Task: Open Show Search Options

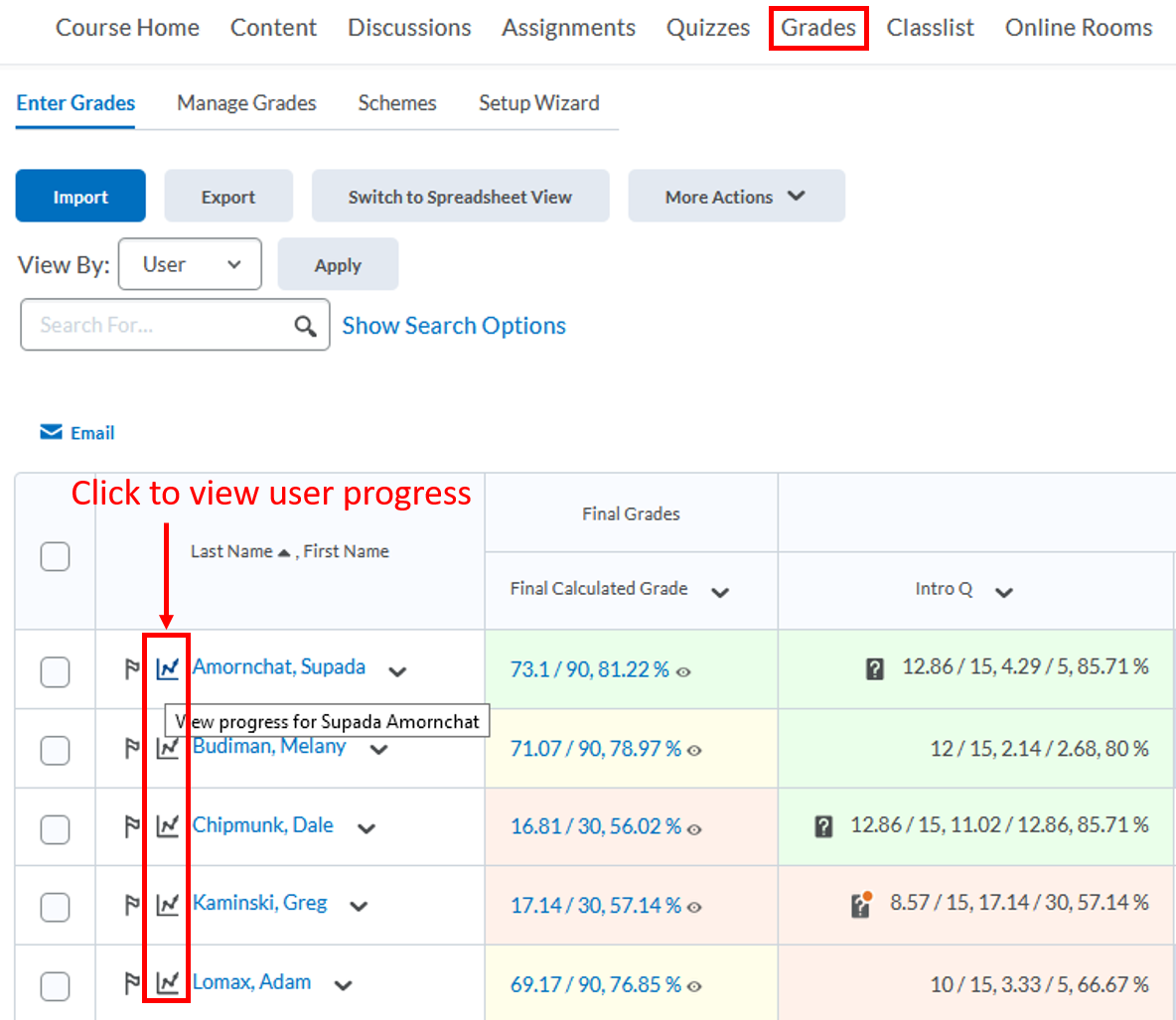Action: click(454, 325)
